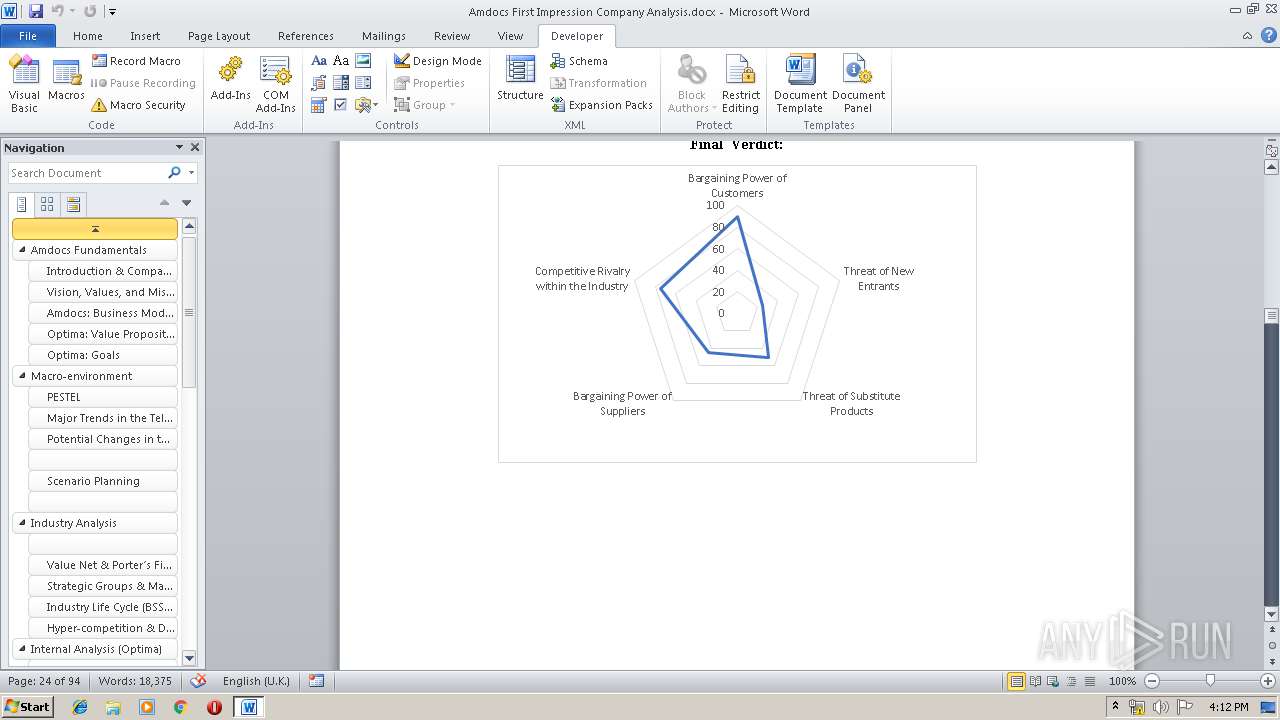
Task: Go to Scenario Planning heading
Action: pyautogui.click(x=103, y=481)
